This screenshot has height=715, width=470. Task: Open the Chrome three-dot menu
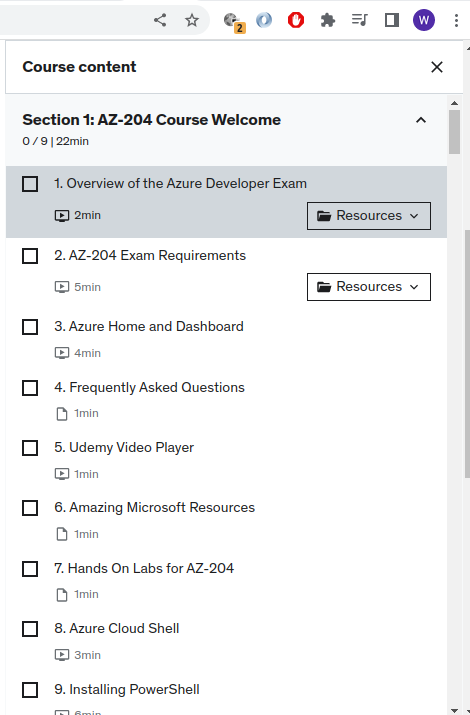(x=456, y=20)
